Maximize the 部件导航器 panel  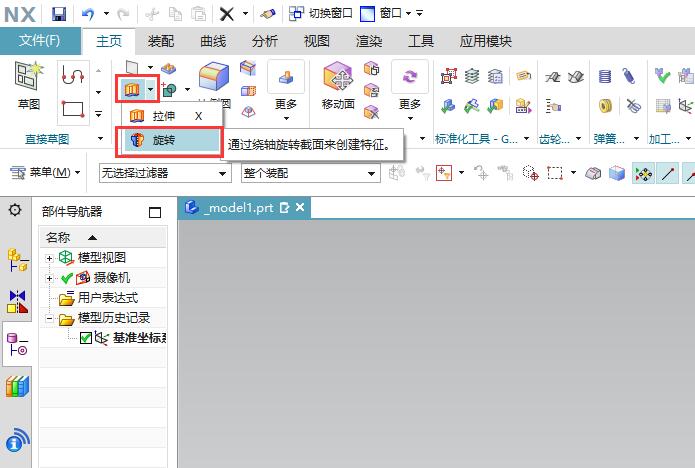pyautogui.click(x=155, y=212)
